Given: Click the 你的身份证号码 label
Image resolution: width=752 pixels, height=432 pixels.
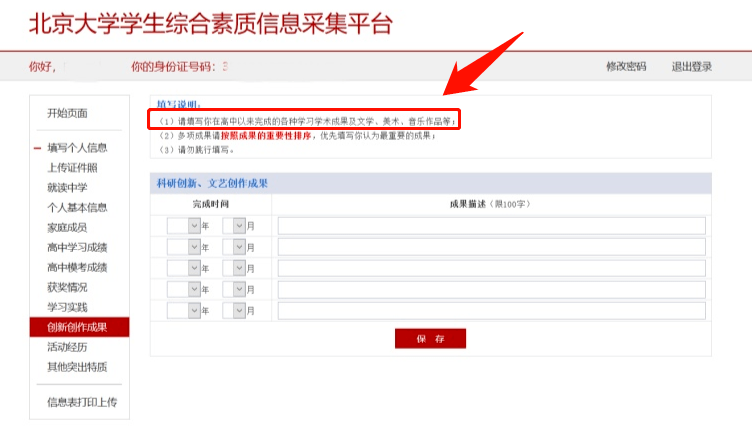Looking at the screenshot, I should point(173,67).
